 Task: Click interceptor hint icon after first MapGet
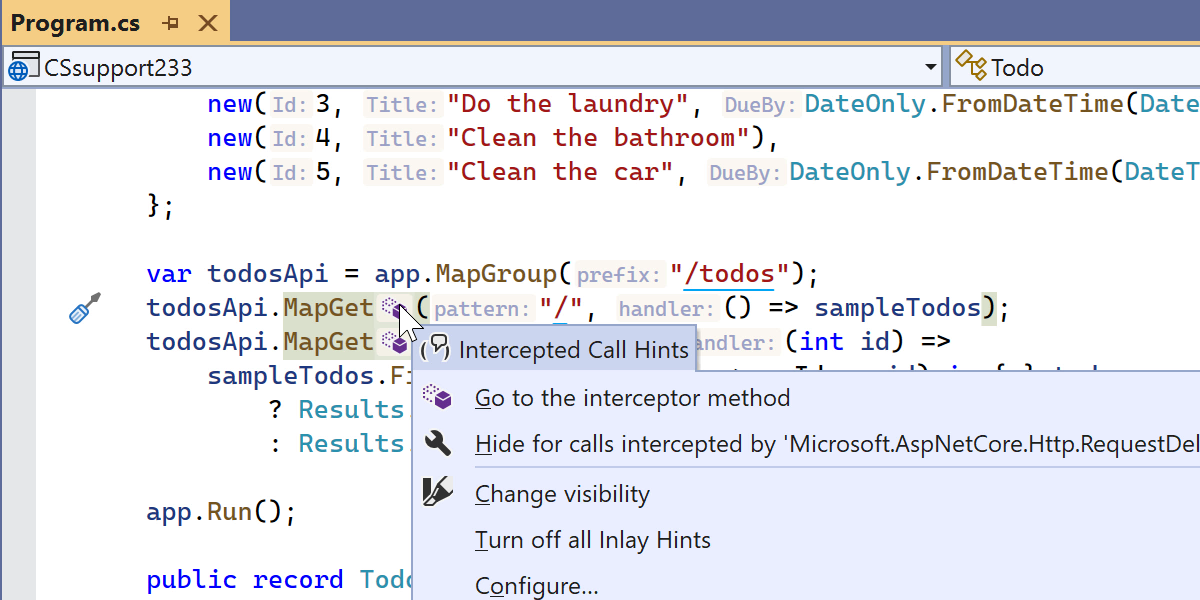click(392, 307)
